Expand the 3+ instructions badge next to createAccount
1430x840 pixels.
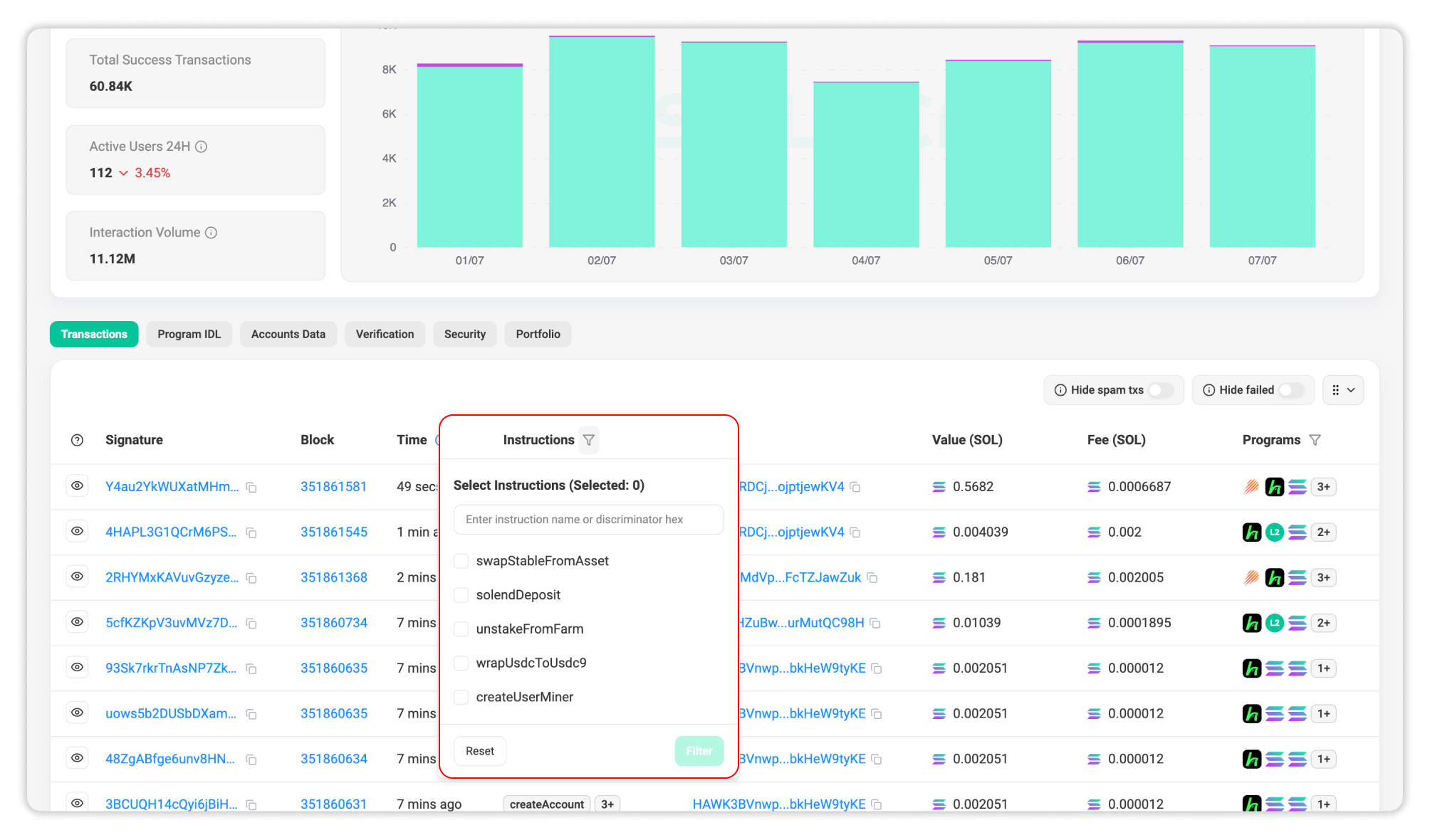(x=607, y=804)
